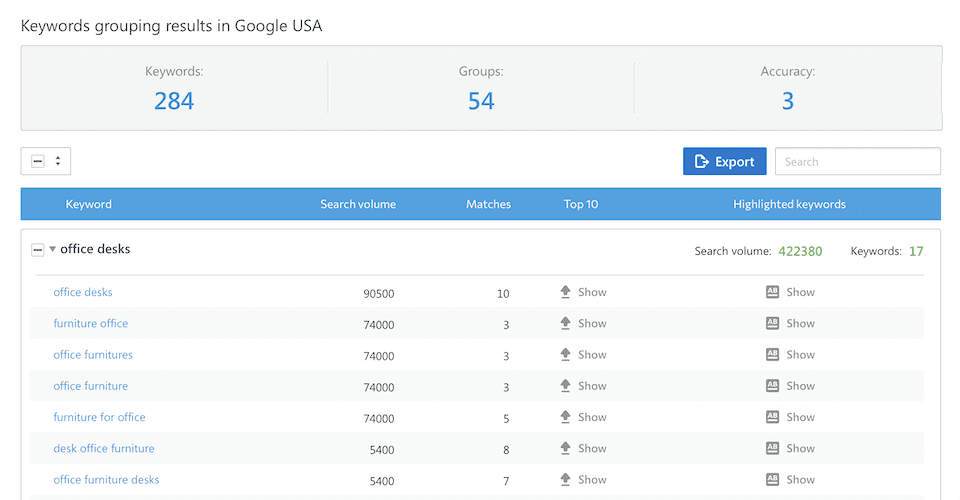960x500 pixels.
Task: Sort by Matches column header
Action: click(x=488, y=204)
